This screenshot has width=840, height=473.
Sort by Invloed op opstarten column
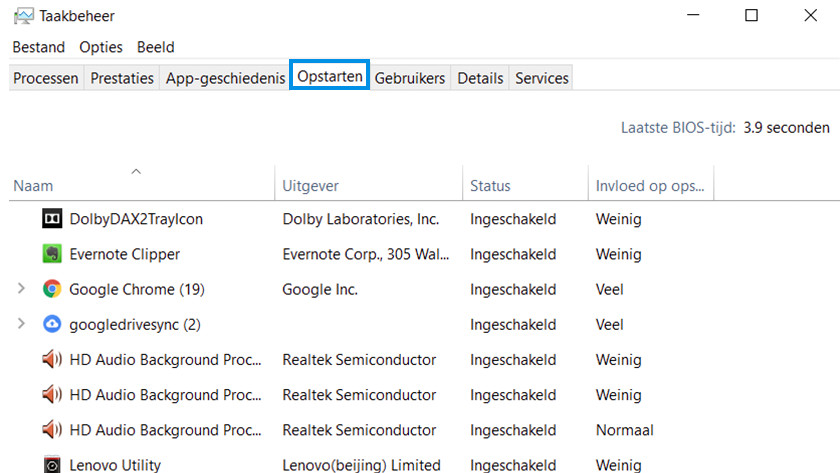click(x=649, y=186)
